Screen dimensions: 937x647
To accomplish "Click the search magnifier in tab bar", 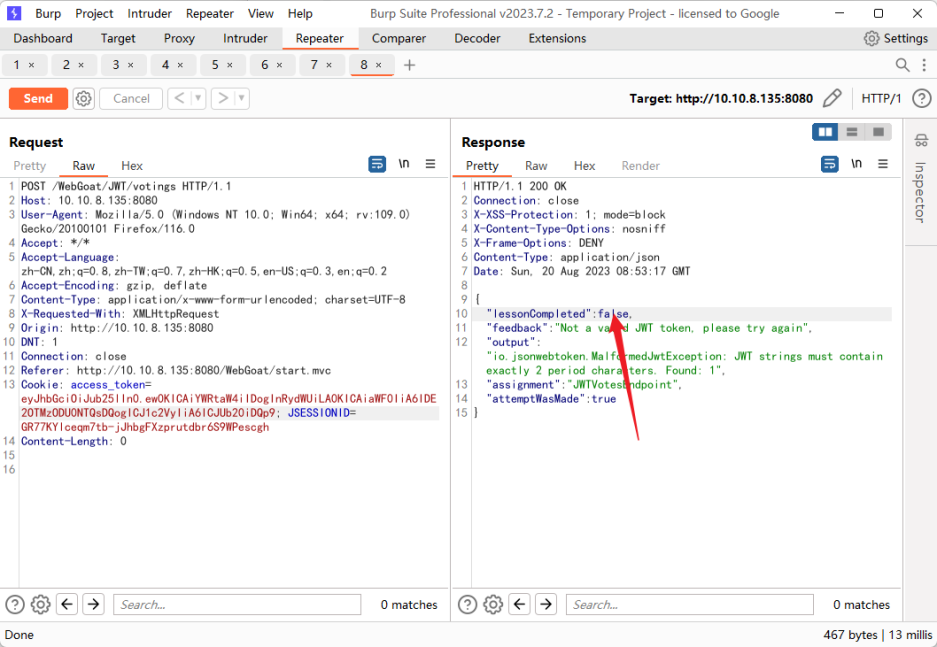I will [902, 65].
